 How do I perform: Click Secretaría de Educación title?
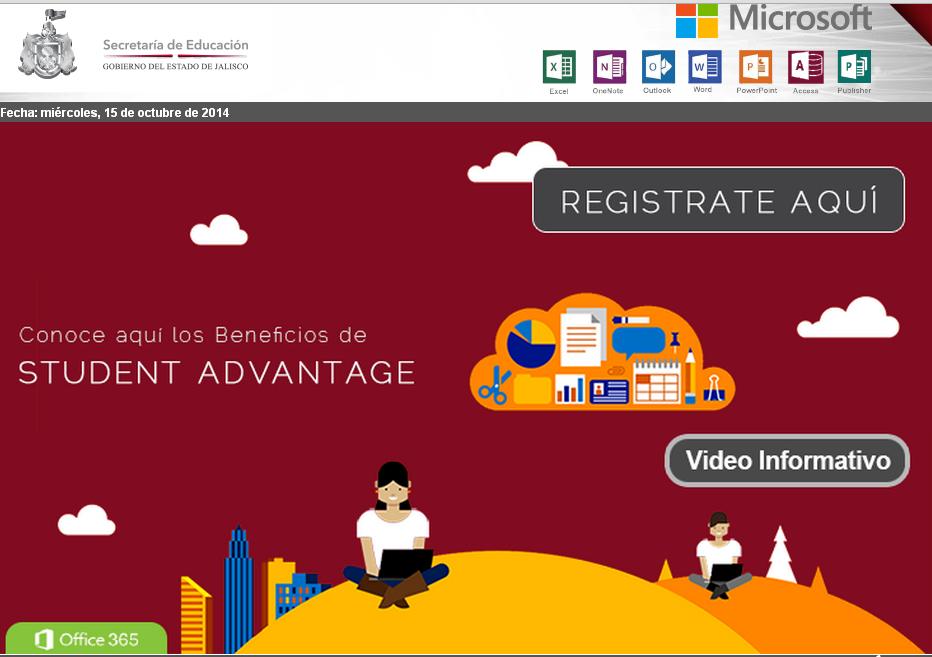[x=175, y=45]
